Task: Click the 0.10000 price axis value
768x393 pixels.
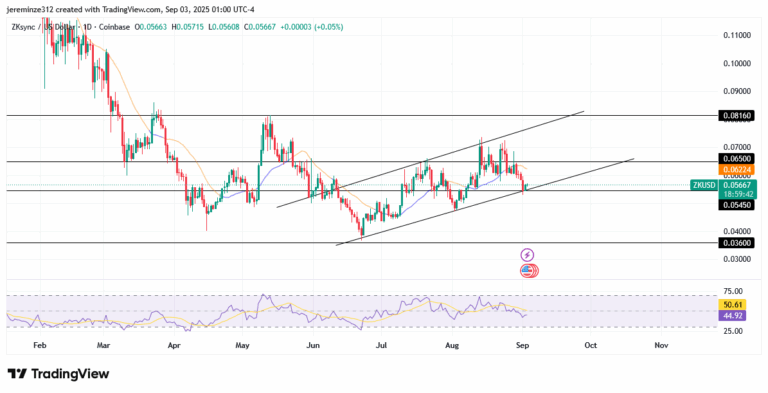Action: tap(737, 64)
